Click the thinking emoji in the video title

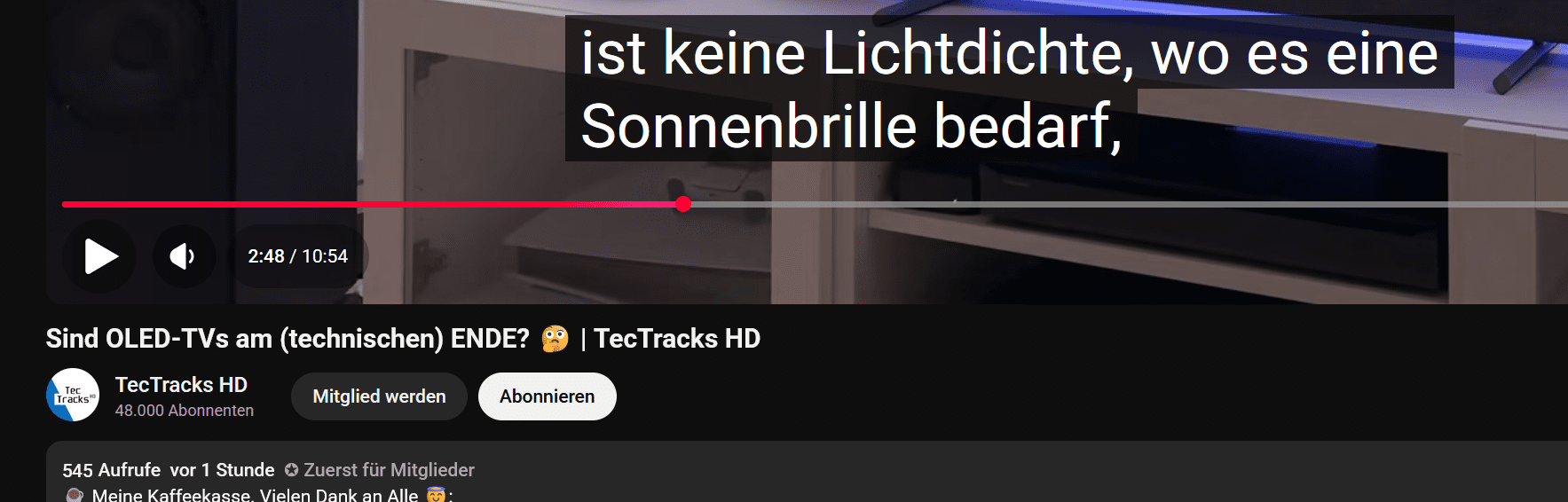(555, 339)
